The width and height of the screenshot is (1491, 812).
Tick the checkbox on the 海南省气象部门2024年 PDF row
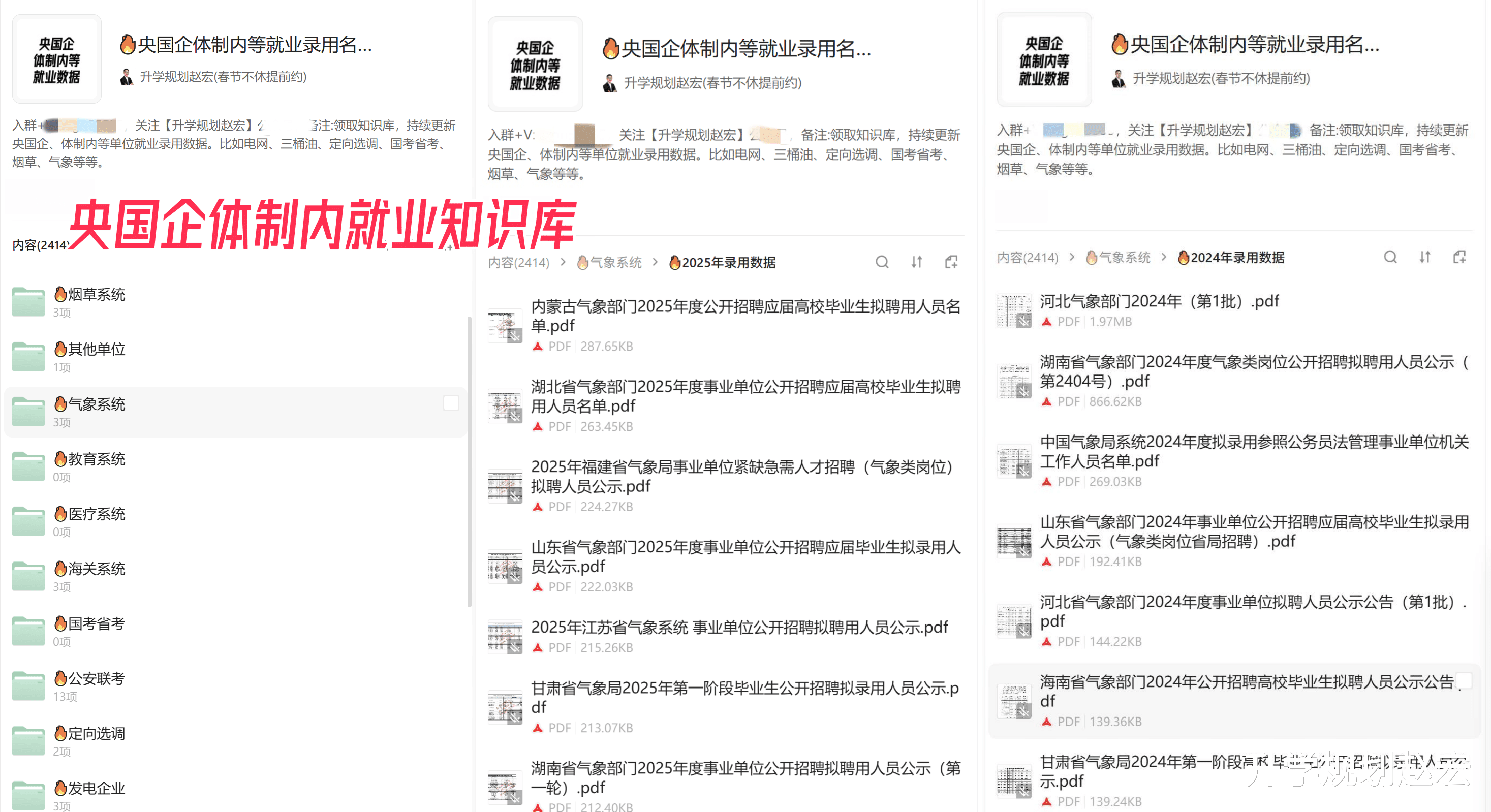[1465, 680]
